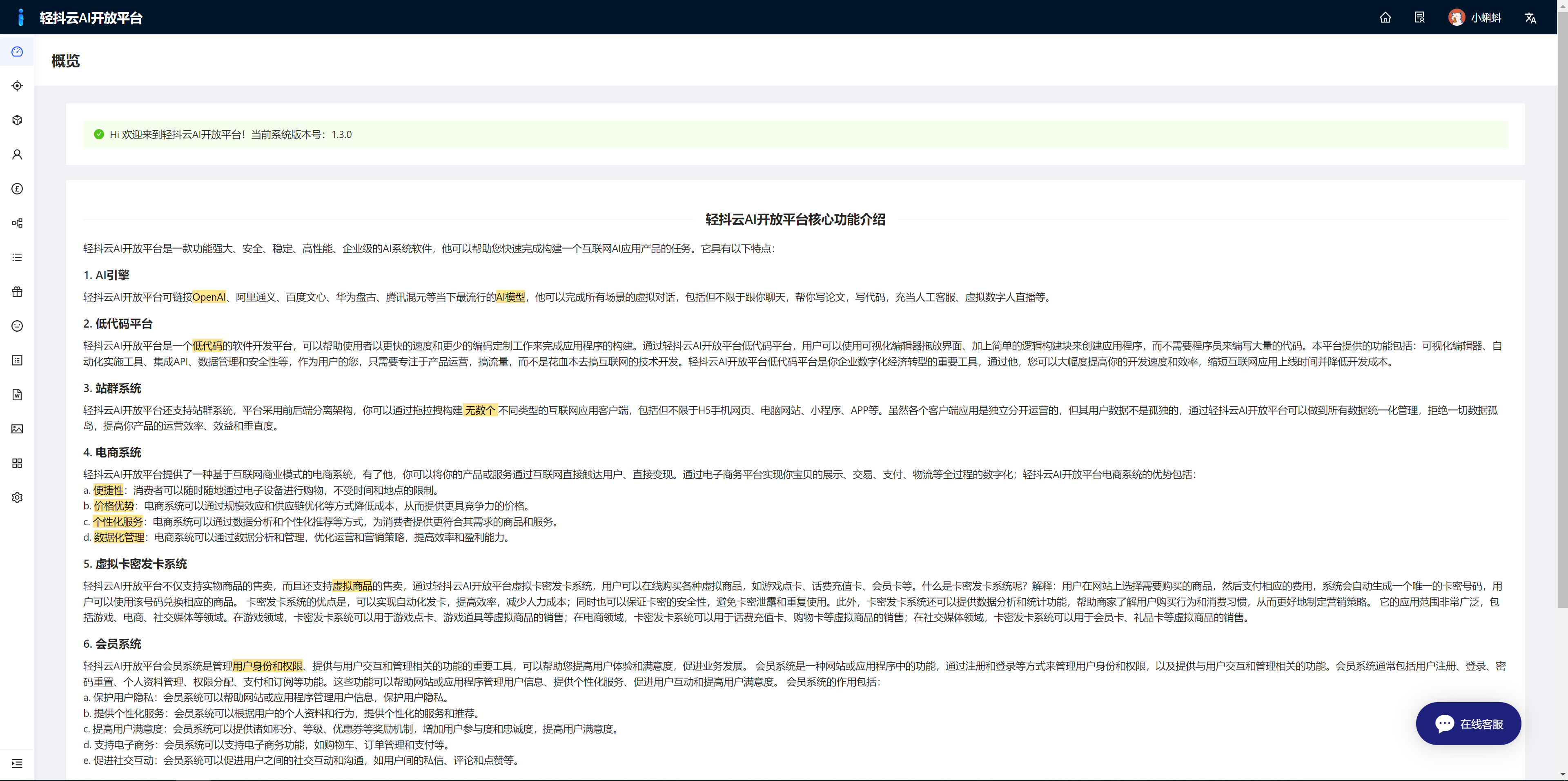Click the highlighted AI模型 text
This screenshot has width=1568, height=781.
510,297
